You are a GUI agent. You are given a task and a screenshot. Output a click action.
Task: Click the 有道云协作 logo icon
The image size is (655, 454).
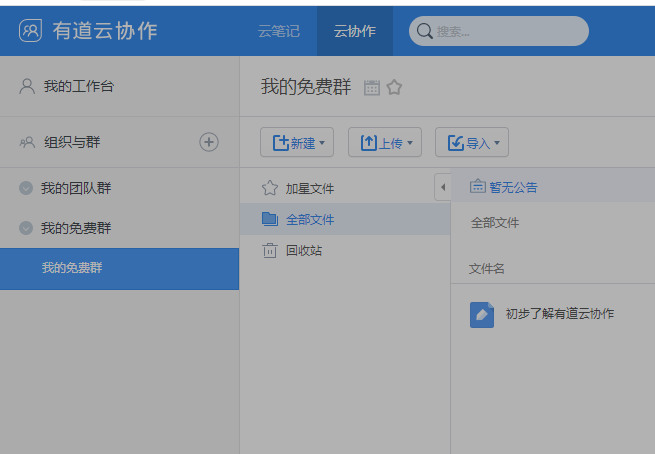coord(30,31)
